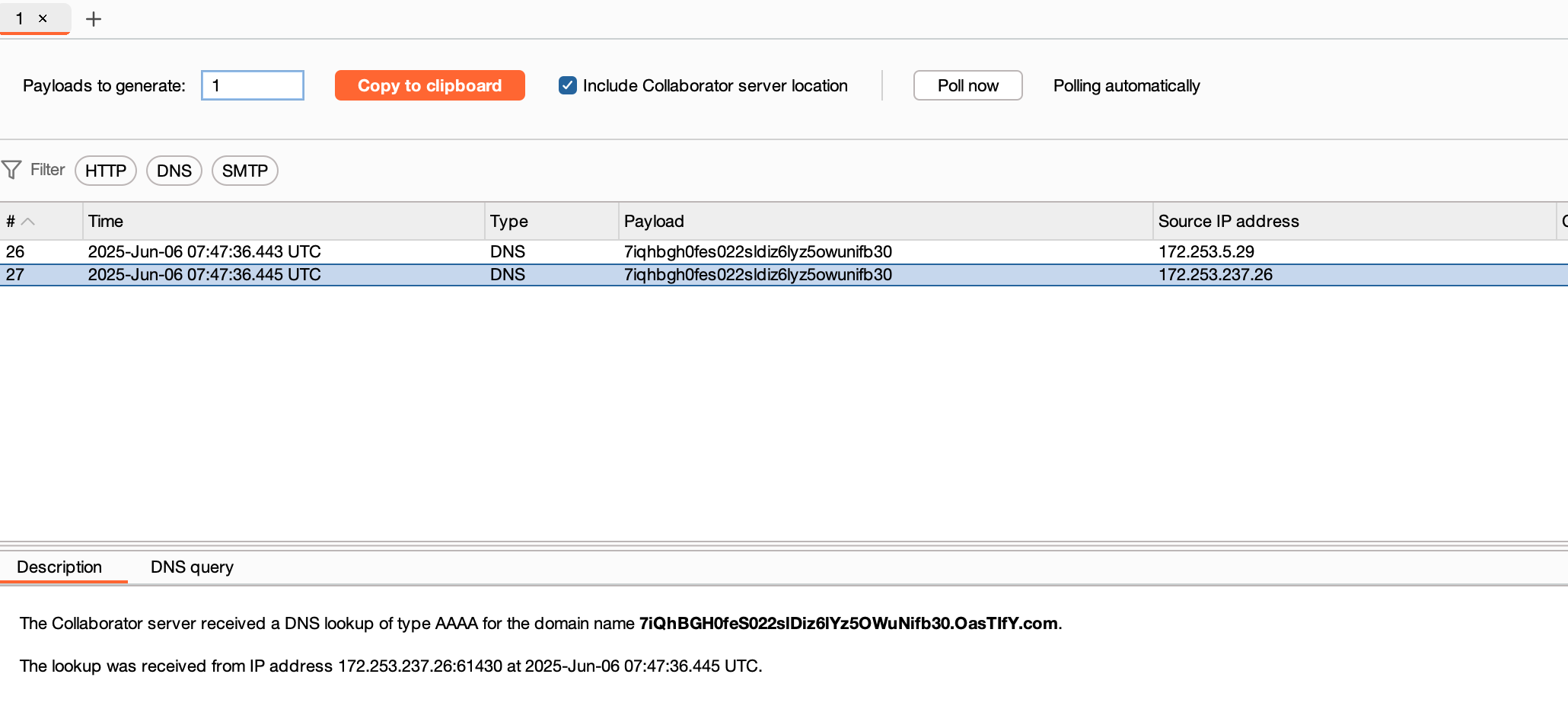
Task: Sort by the Payload column header
Action: (x=886, y=221)
